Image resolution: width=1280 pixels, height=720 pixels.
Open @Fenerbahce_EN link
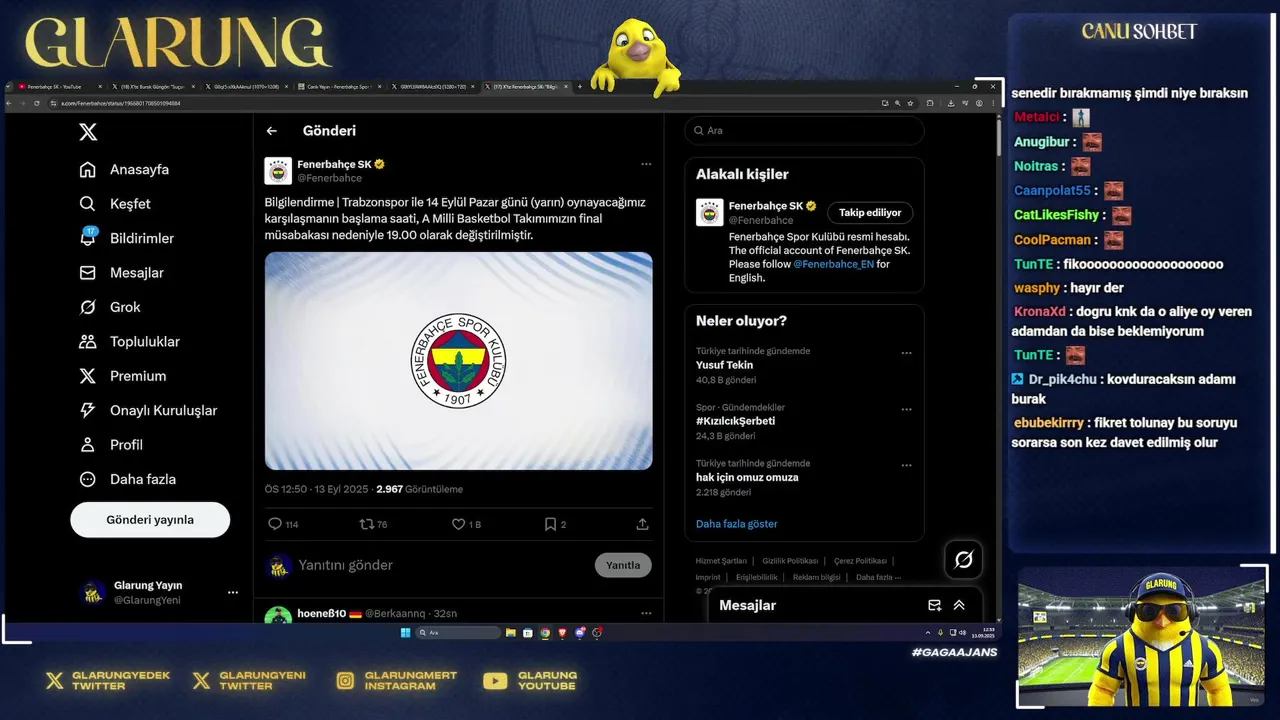click(x=833, y=264)
